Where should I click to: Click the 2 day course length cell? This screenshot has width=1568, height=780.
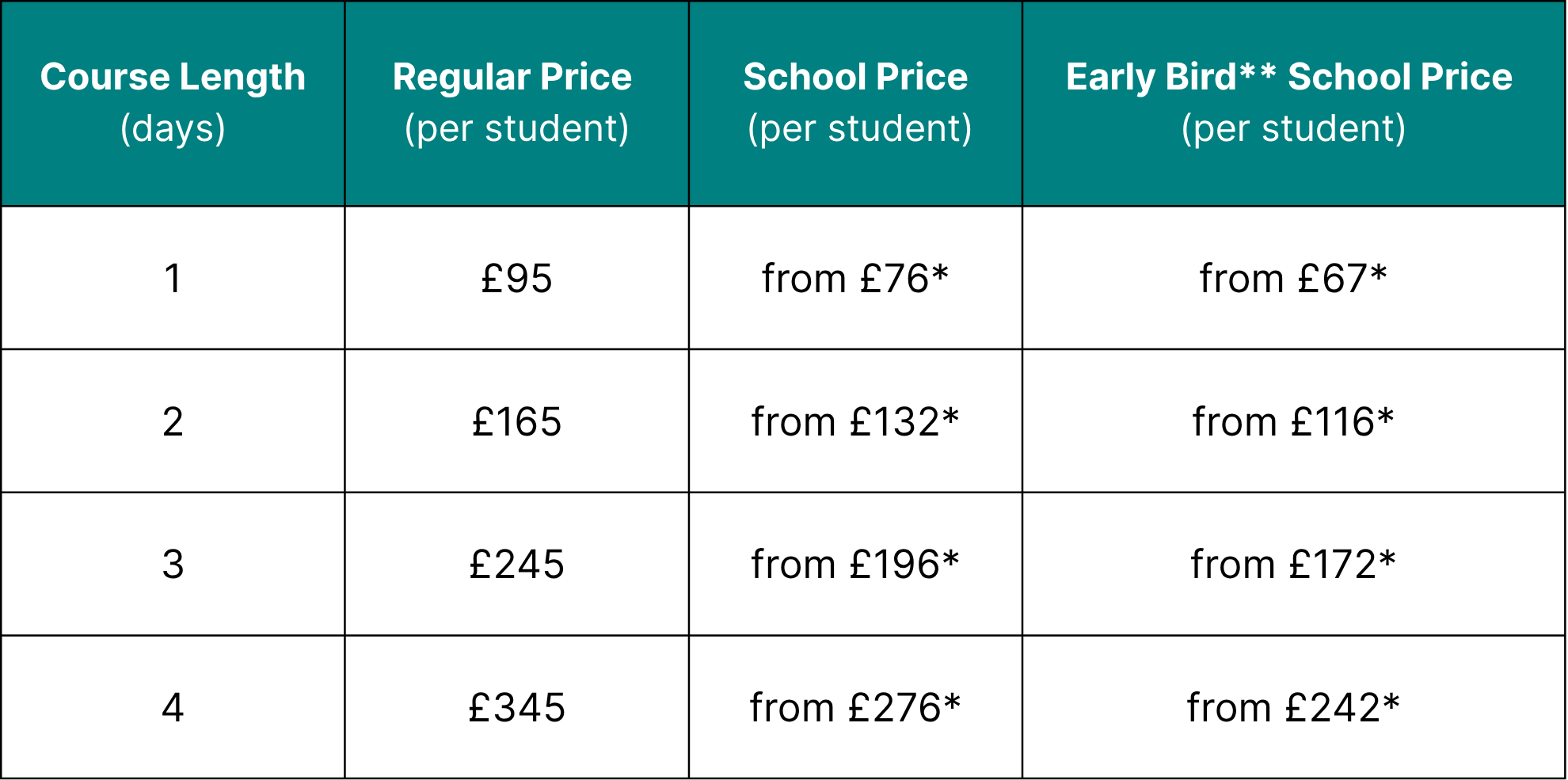[x=173, y=421]
